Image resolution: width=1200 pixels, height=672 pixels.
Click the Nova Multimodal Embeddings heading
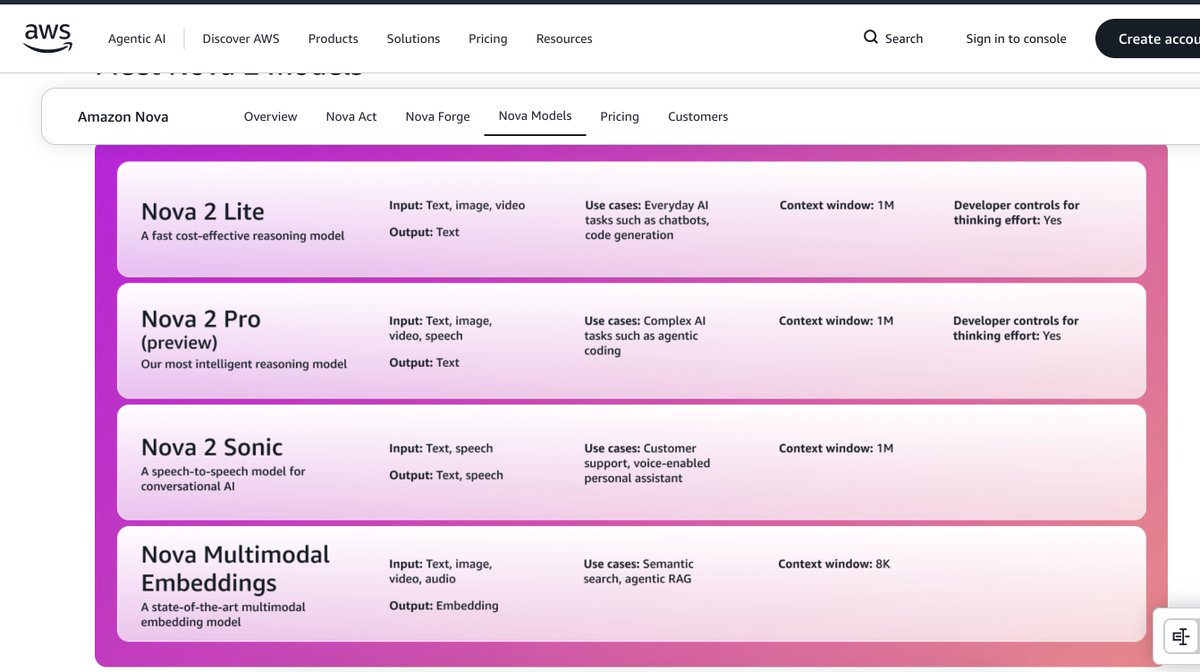tap(235, 568)
